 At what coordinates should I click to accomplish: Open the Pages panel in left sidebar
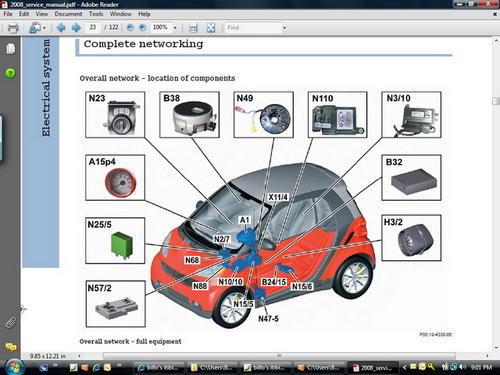pos(10,49)
